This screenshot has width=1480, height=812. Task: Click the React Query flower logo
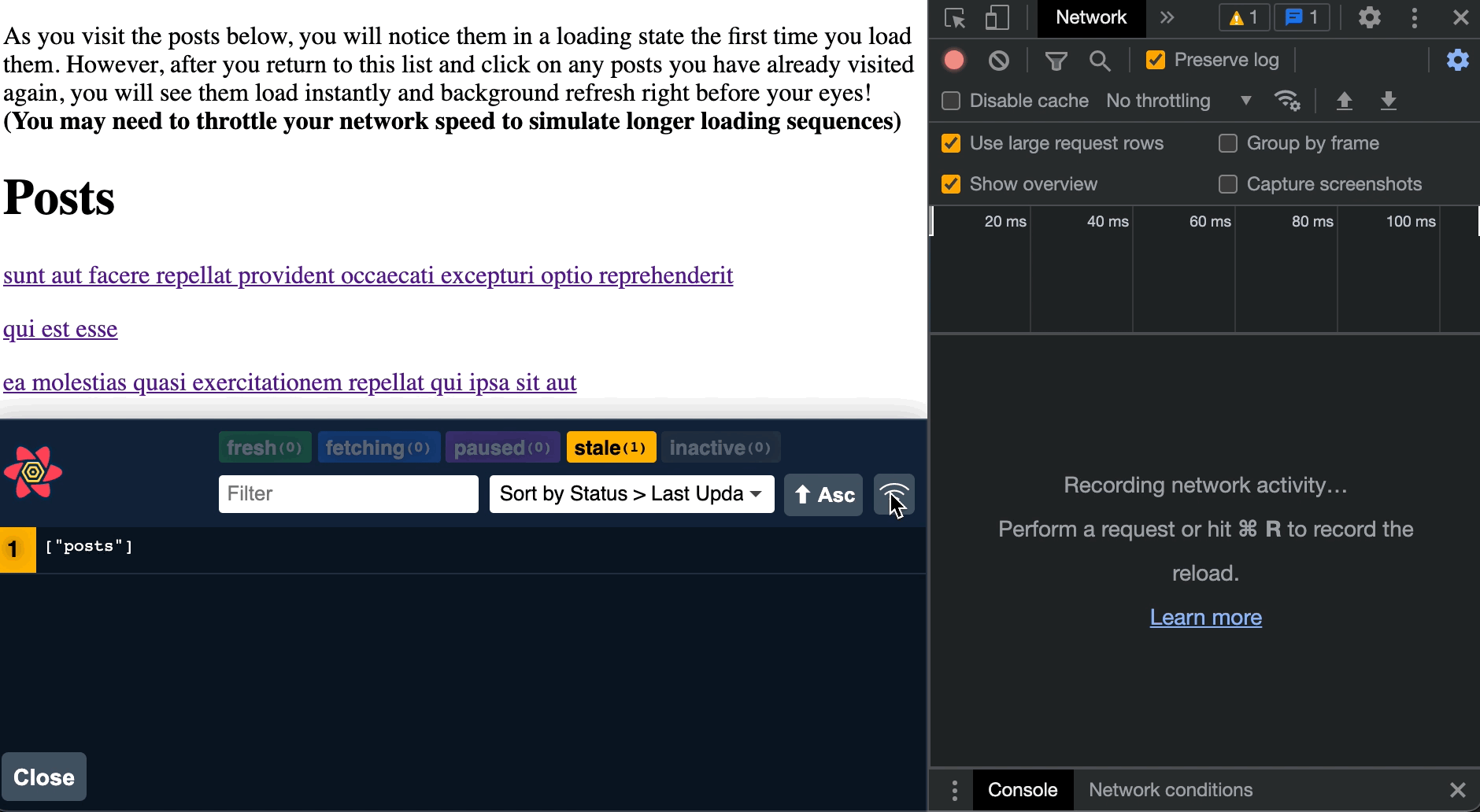33,472
